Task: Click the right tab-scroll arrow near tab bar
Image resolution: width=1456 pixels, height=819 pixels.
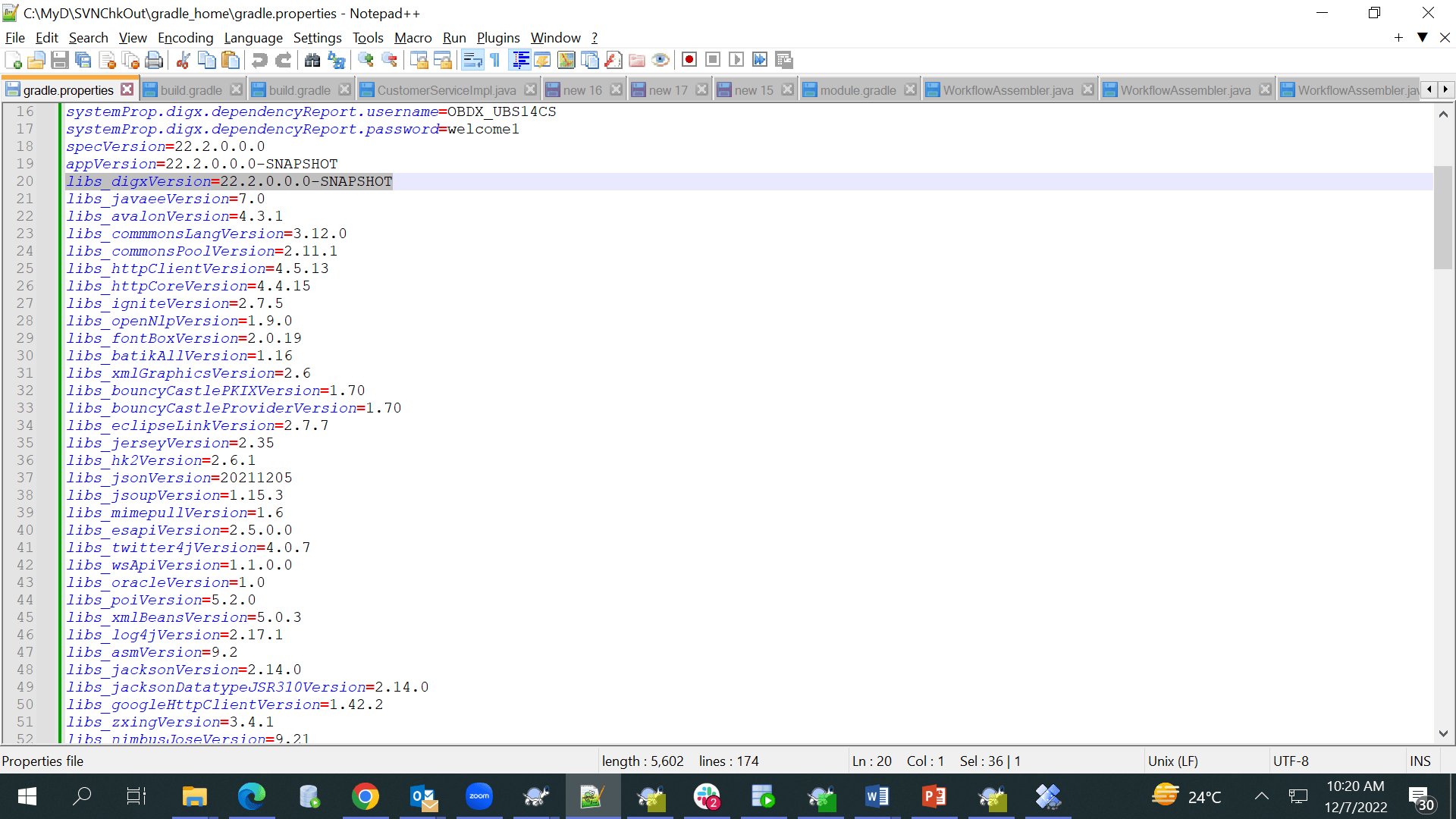Action: 1447,89
